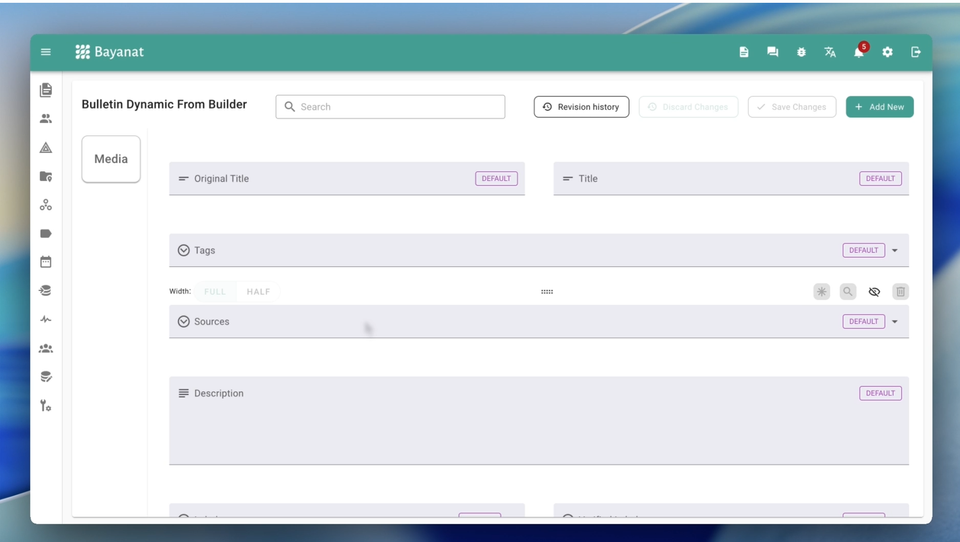Click Bulletin Dynamic From Builder heading
This screenshot has height=542, width=960.
click(x=164, y=104)
